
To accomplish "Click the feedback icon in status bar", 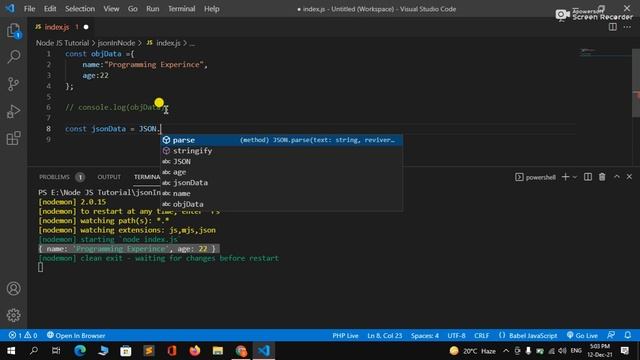I will pos(611,335).
